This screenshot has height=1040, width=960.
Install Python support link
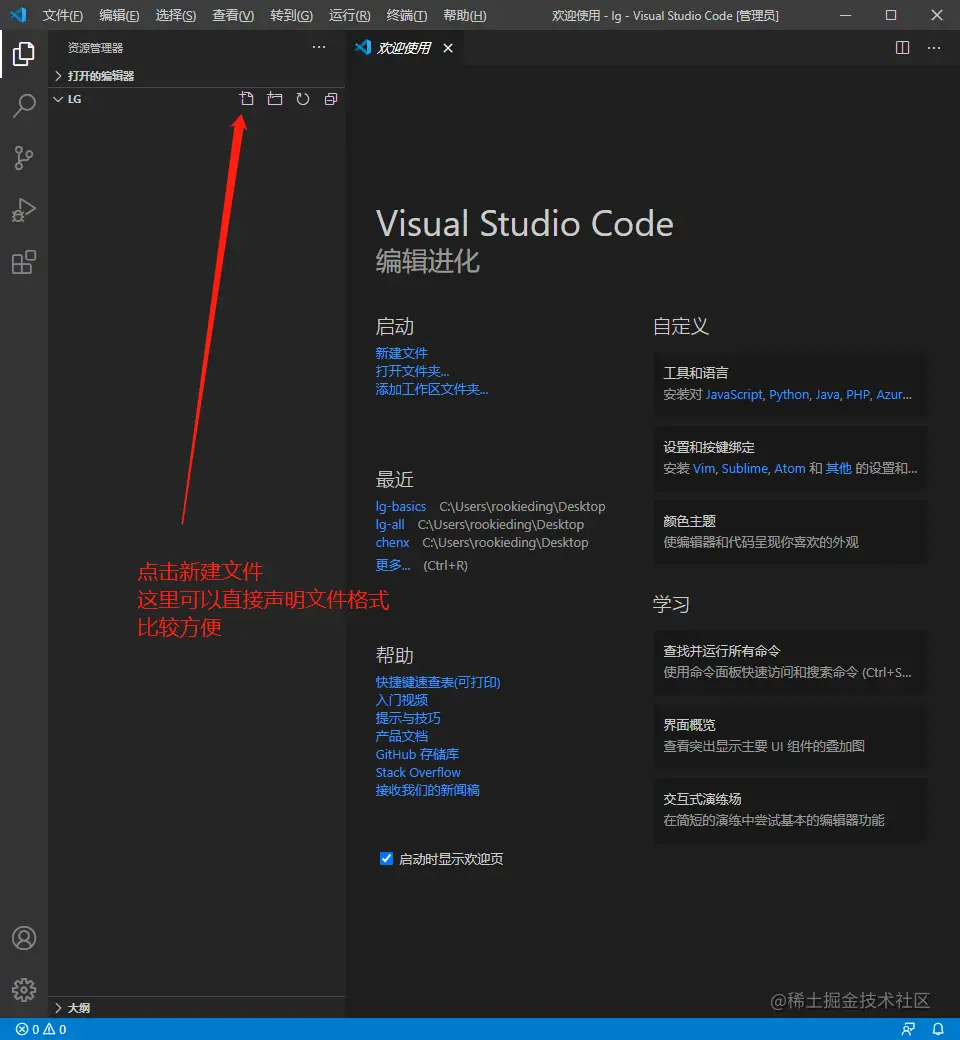[789, 395]
